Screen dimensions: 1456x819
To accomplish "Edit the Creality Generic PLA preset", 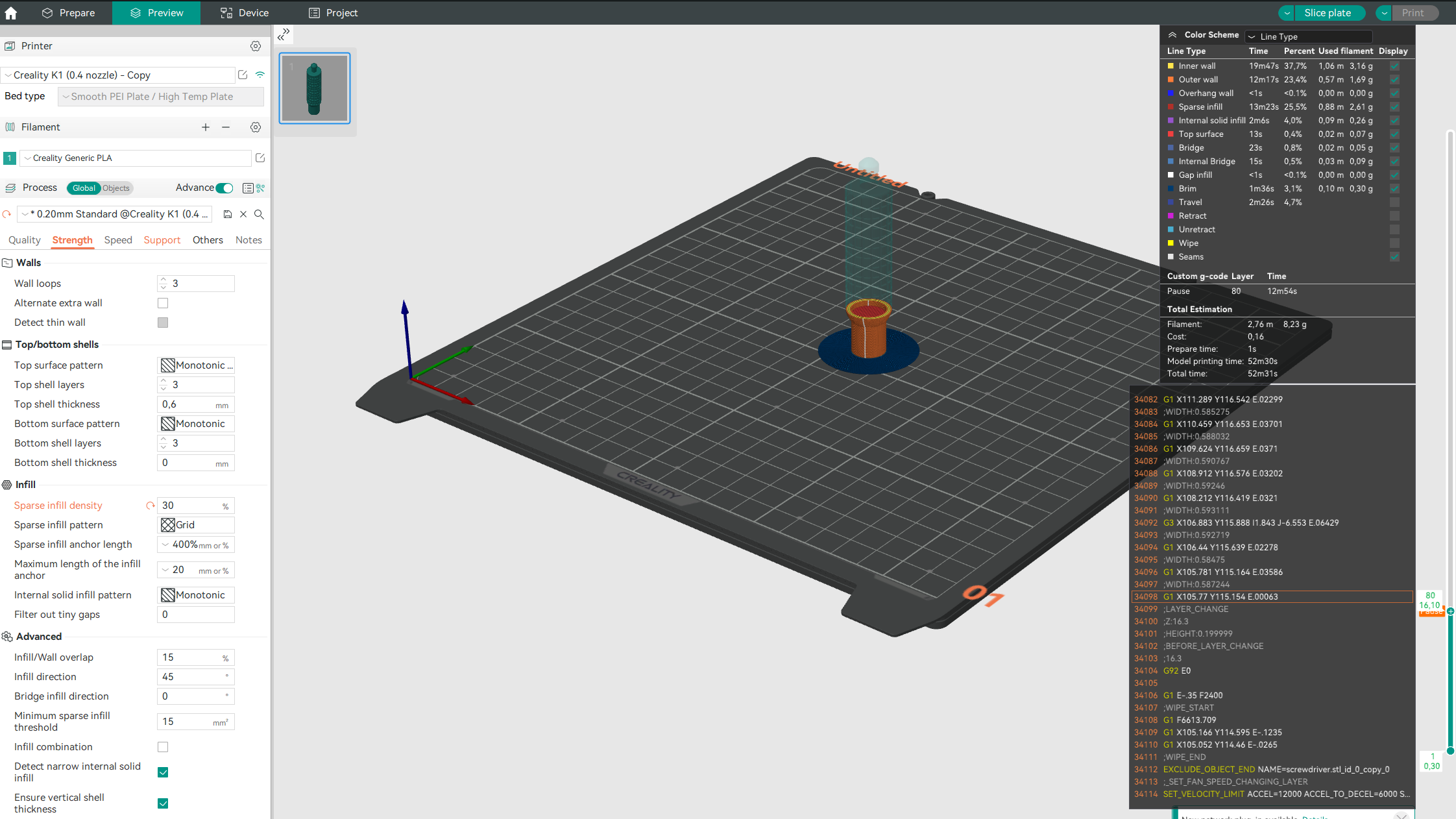I will pyautogui.click(x=260, y=158).
